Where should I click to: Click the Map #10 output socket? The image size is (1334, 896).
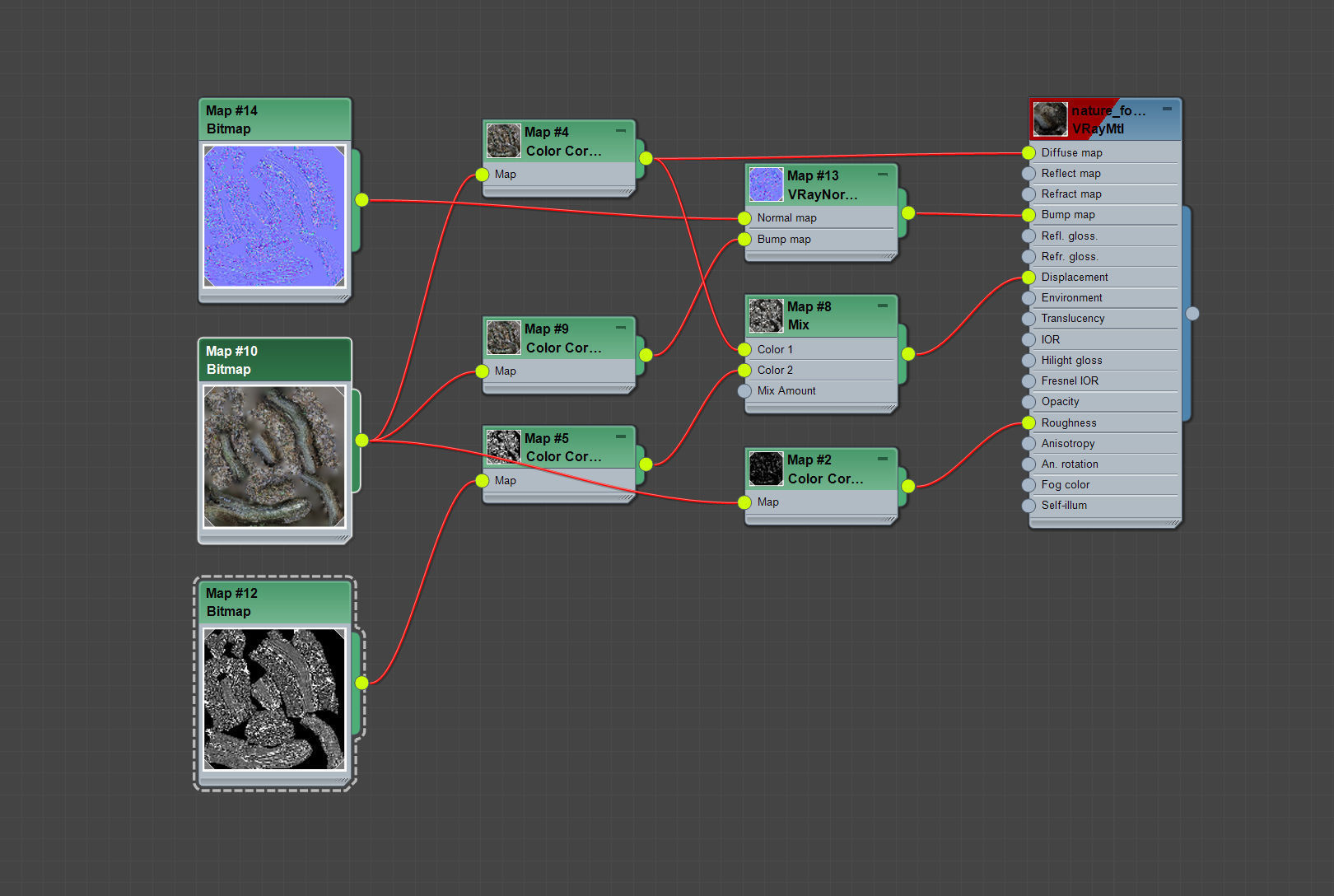coord(361,441)
